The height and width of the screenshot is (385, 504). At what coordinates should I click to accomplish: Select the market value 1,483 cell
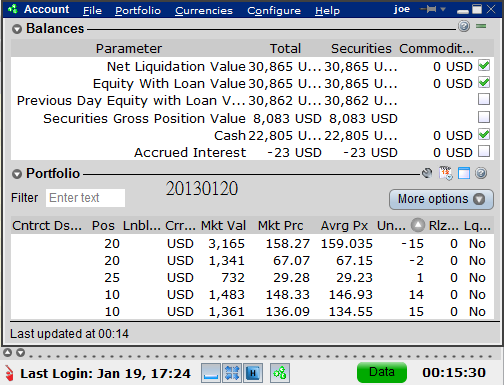pyautogui.click(x=227, y=295)
